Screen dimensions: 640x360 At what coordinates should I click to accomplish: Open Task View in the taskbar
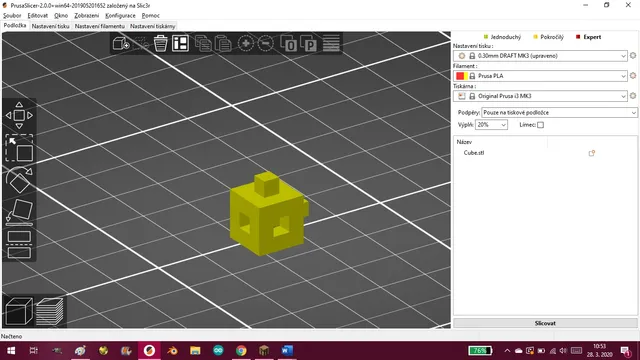click(x=34, y=351)
